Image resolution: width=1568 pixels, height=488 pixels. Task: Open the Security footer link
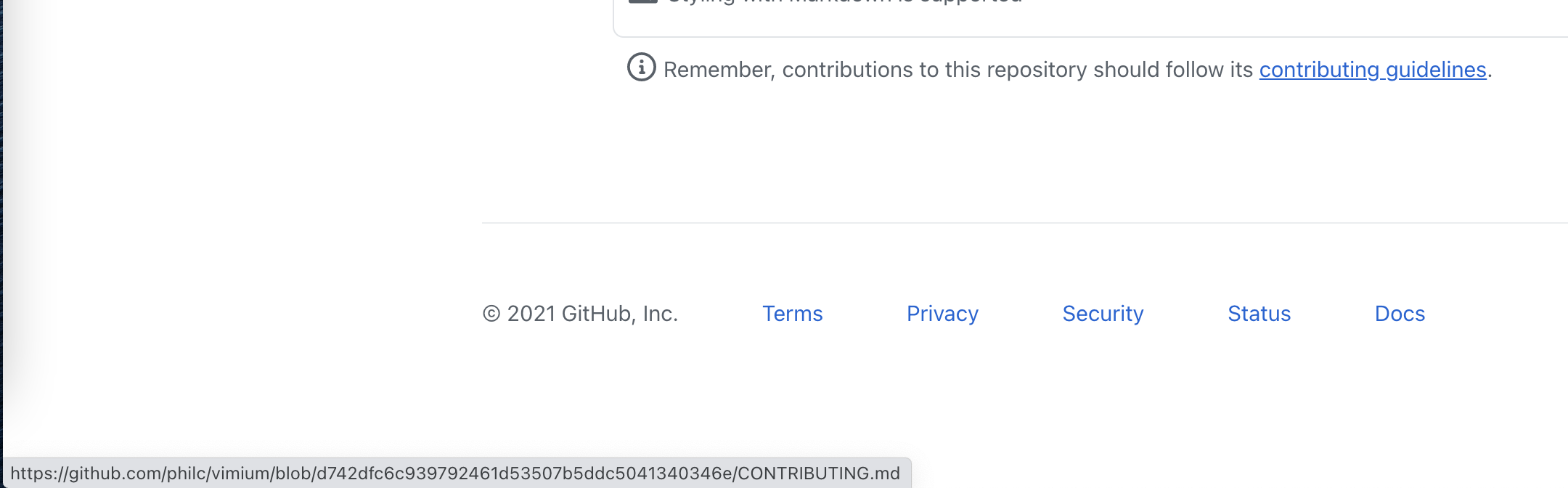coord(1102,314)
